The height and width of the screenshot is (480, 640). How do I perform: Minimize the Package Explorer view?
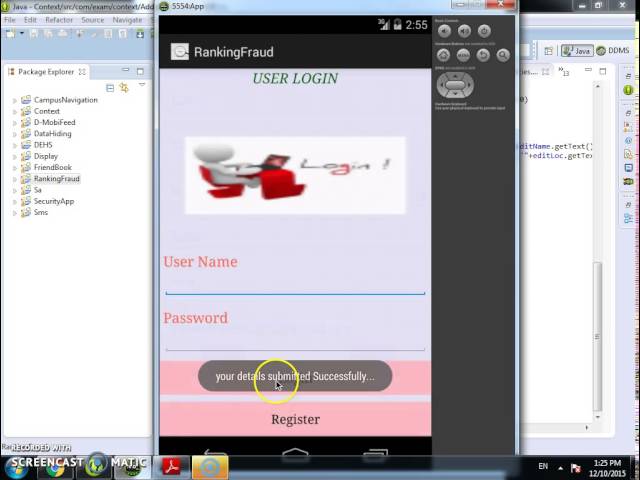(x=126, y=70)
